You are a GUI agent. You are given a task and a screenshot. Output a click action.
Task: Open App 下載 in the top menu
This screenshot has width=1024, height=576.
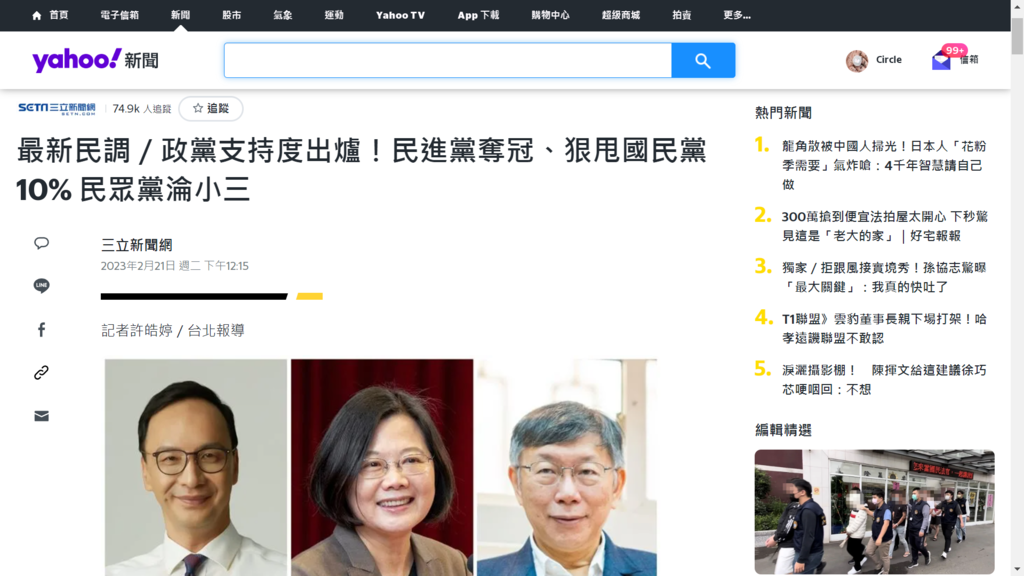(478, 15)
